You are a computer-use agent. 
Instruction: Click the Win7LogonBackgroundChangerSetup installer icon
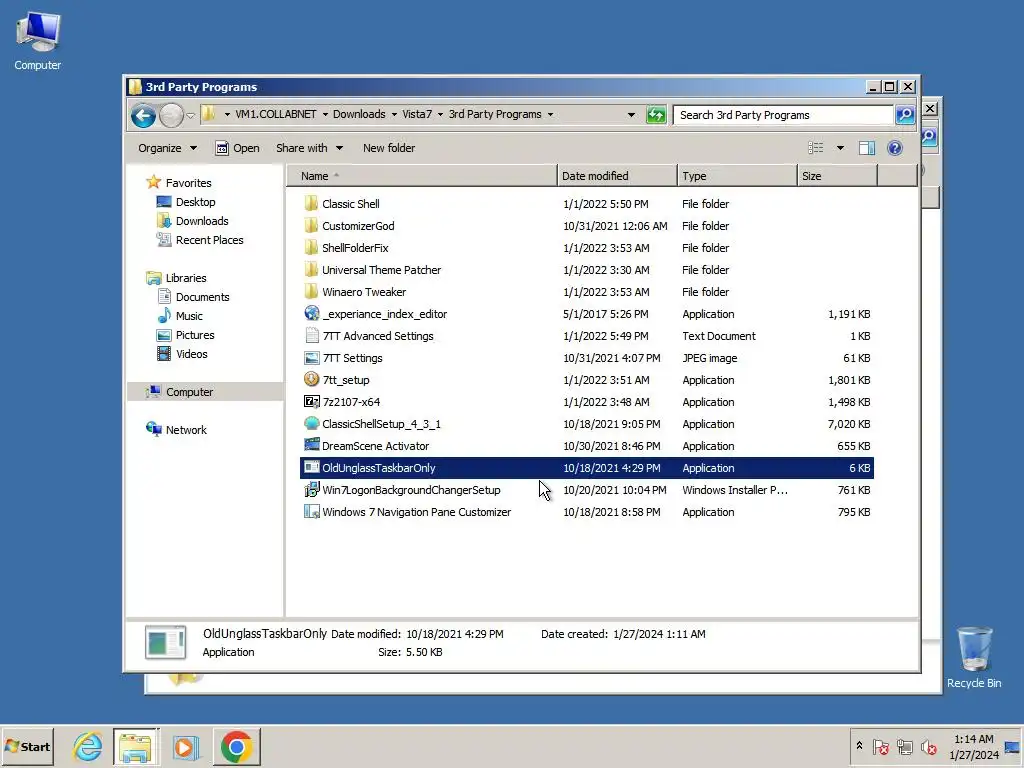tap(312, 490)
